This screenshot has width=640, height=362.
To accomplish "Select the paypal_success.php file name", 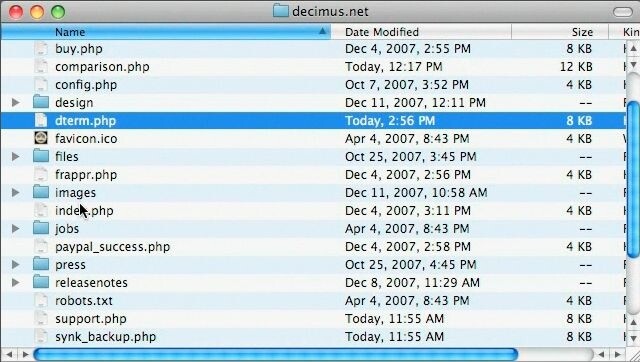I will click(112, 247).
